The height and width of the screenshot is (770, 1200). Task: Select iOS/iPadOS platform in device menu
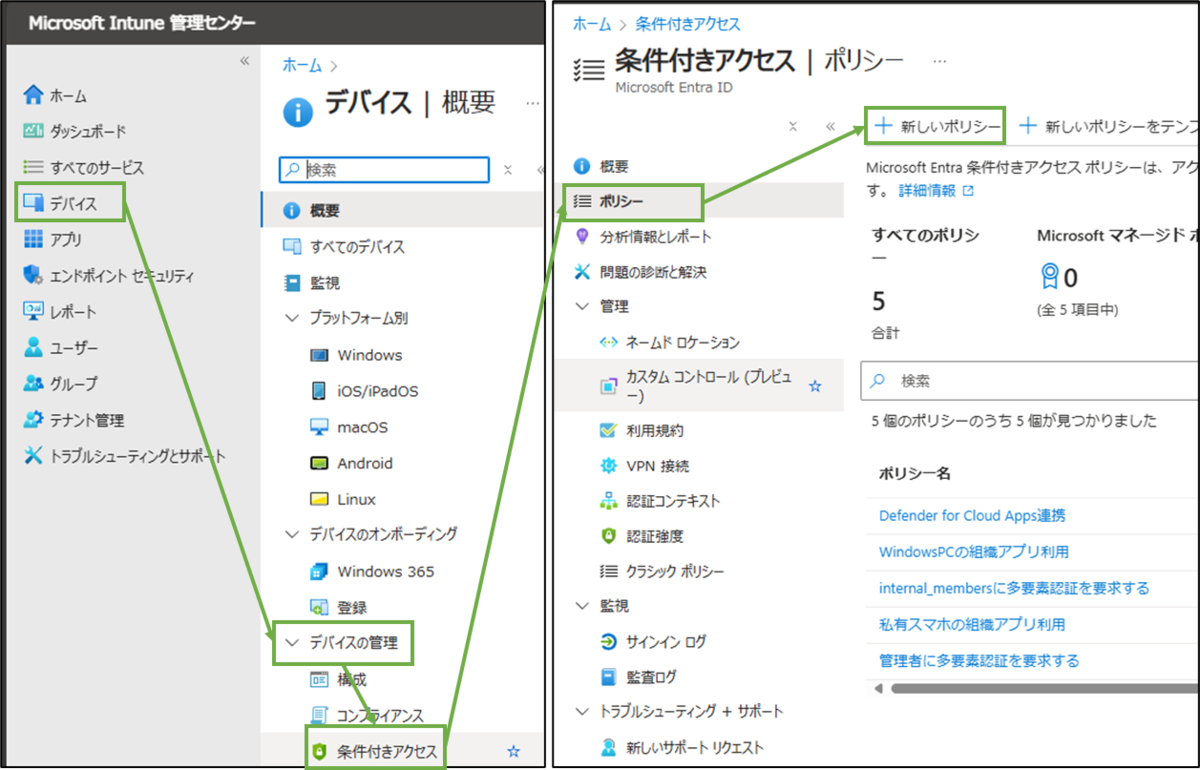click(365, 391)
